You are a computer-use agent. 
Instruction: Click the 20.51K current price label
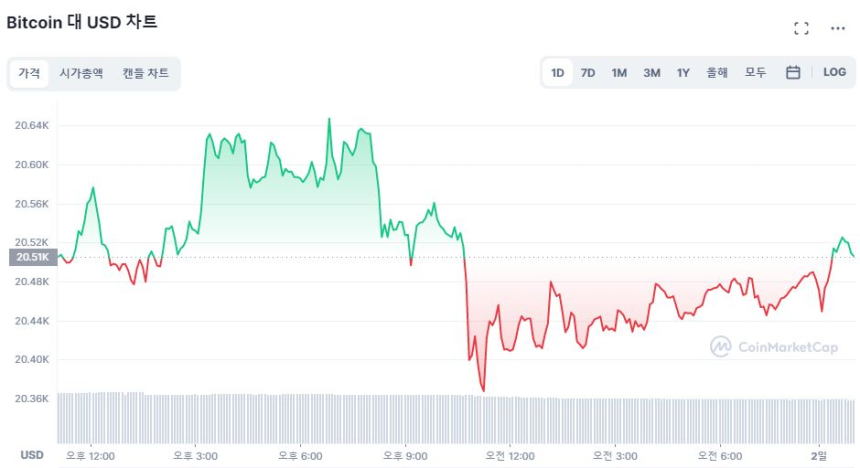(x=32, y=257)
